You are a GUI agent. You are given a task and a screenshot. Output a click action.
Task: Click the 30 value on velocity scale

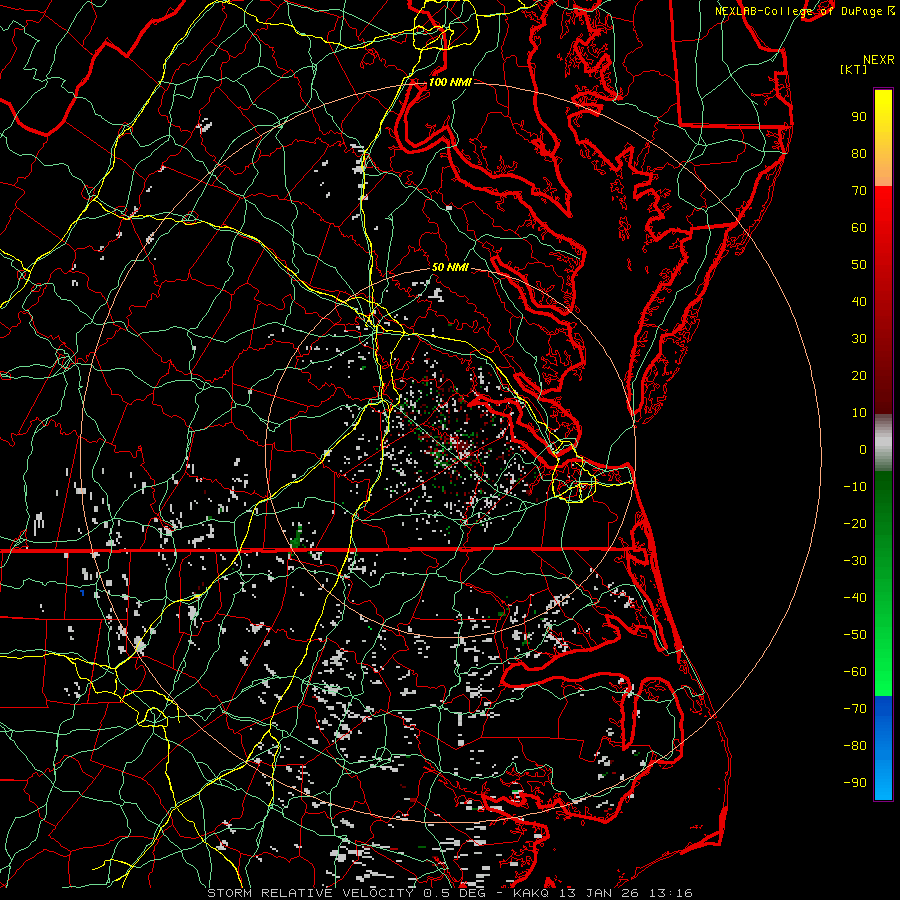click(x=859, y=339)
